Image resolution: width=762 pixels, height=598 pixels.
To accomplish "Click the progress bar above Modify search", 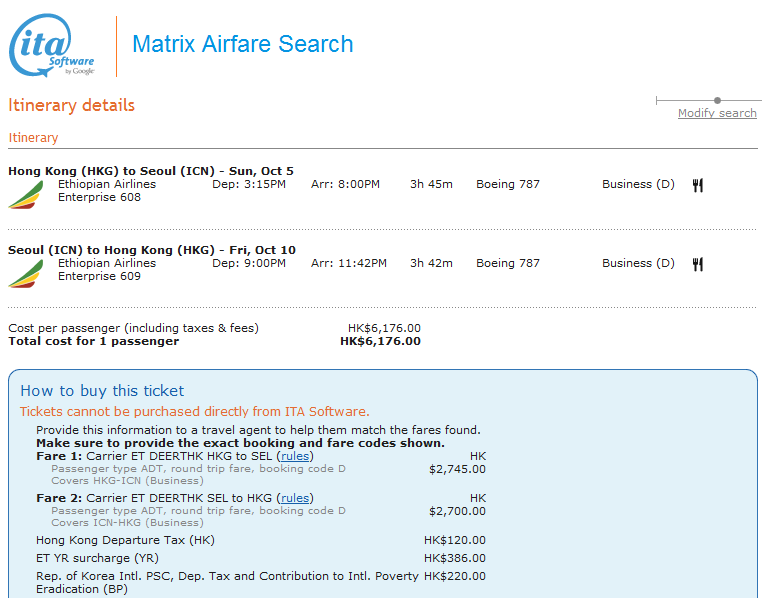I will 705,100.
